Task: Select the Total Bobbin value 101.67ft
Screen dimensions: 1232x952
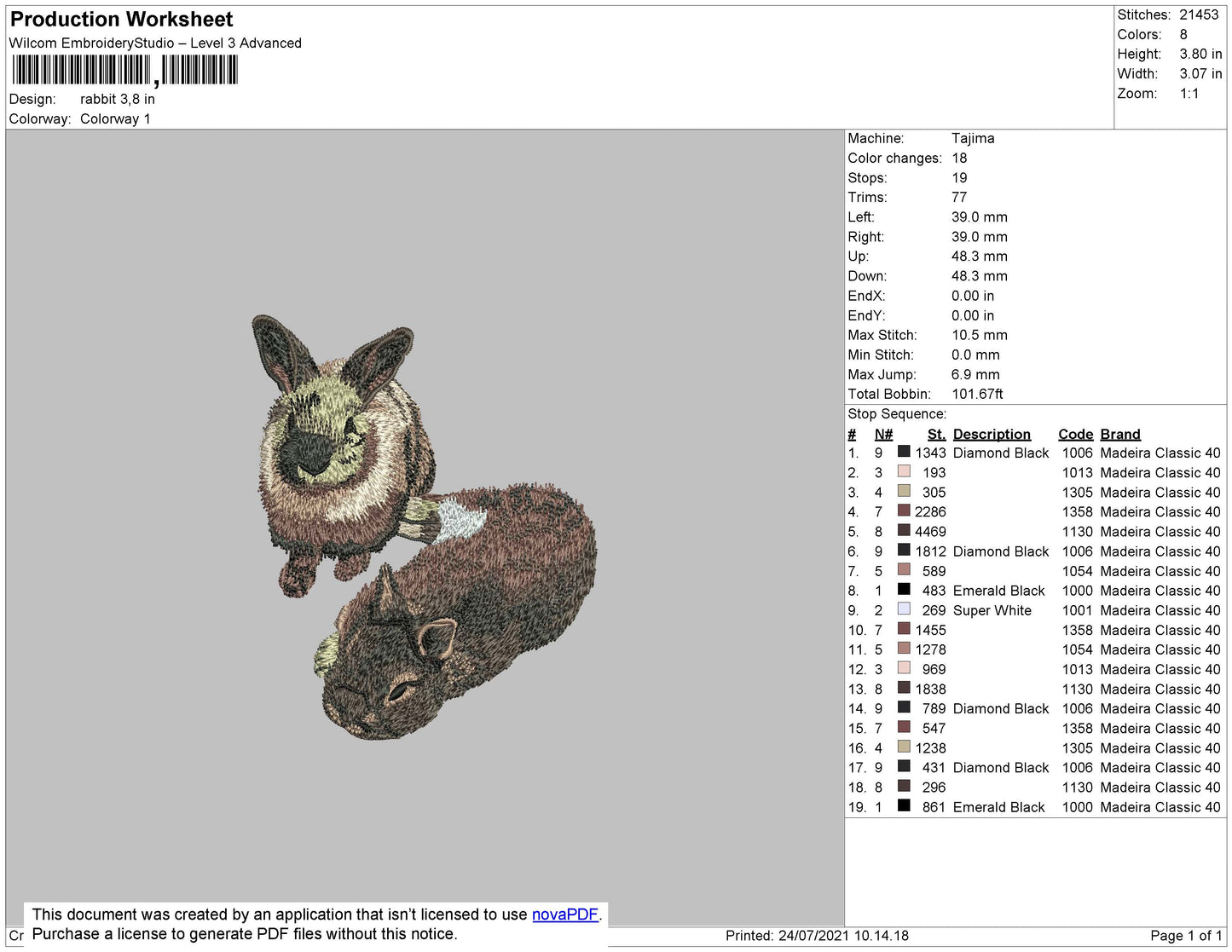Action: (x=977, y=394)
